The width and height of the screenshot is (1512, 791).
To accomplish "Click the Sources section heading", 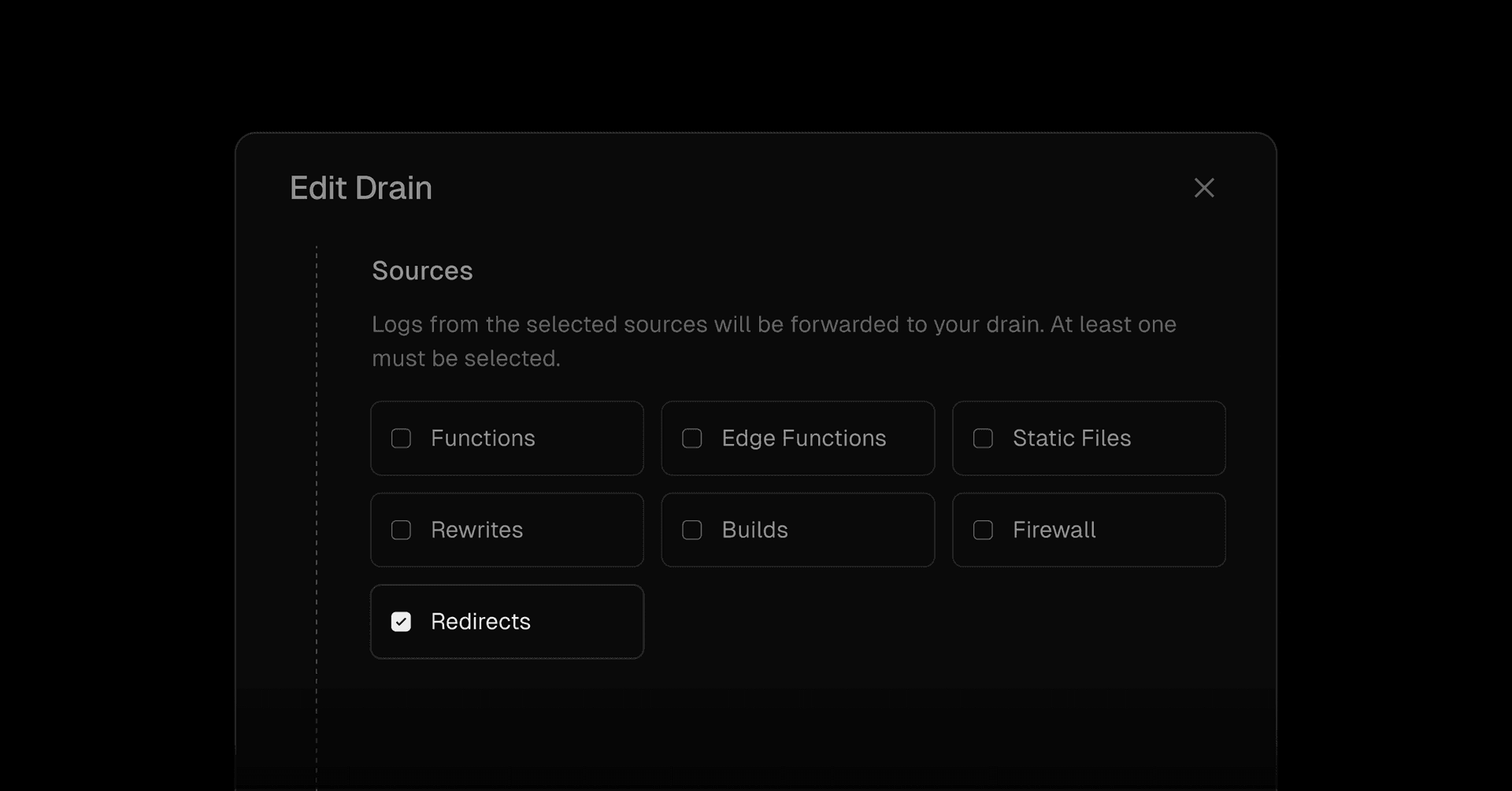I will pyautogui.click(x=422, y=270).
